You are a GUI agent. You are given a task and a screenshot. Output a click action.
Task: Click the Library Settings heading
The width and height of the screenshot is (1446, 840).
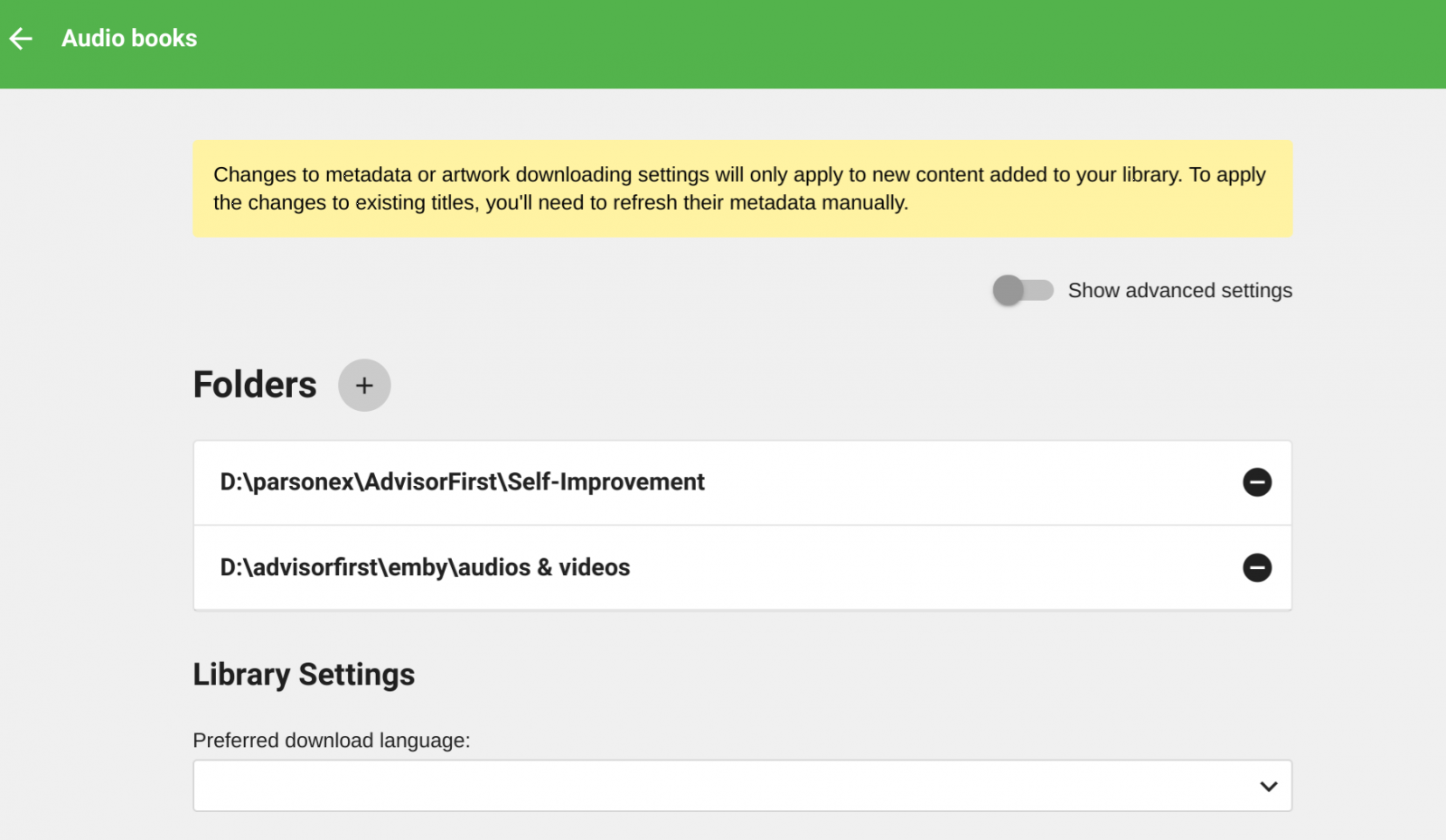pyautogui.click(x=304, y=675)
